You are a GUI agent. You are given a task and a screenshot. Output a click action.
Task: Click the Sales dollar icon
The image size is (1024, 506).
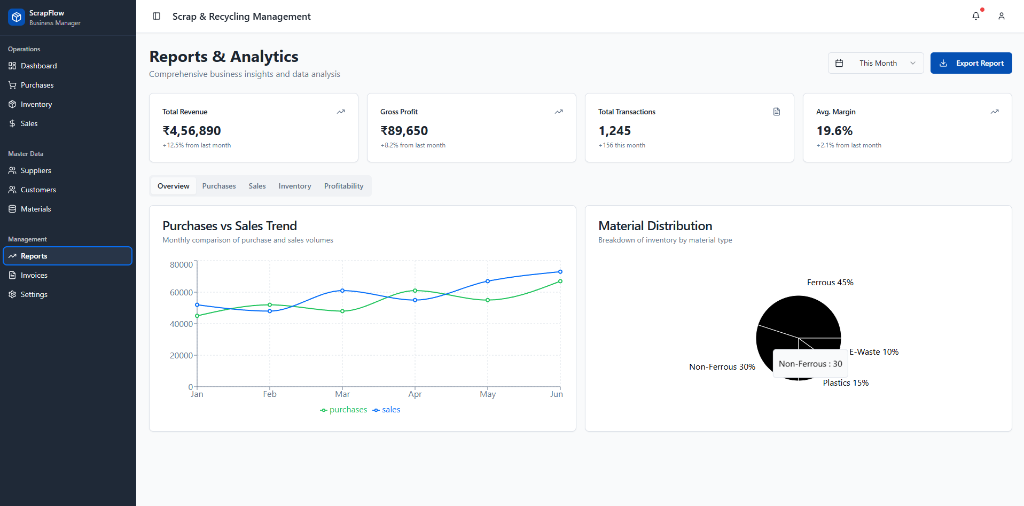pos(12,123)
